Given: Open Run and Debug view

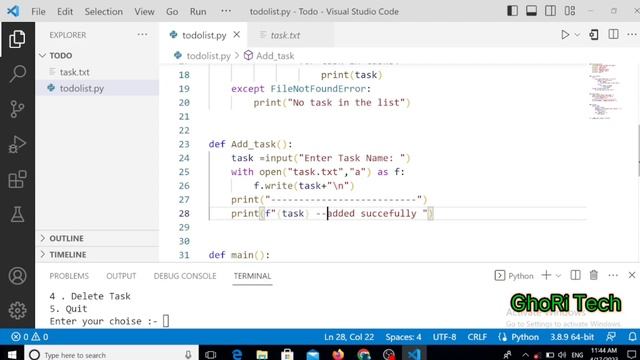Looking at the screenshot, I should 17,144.
